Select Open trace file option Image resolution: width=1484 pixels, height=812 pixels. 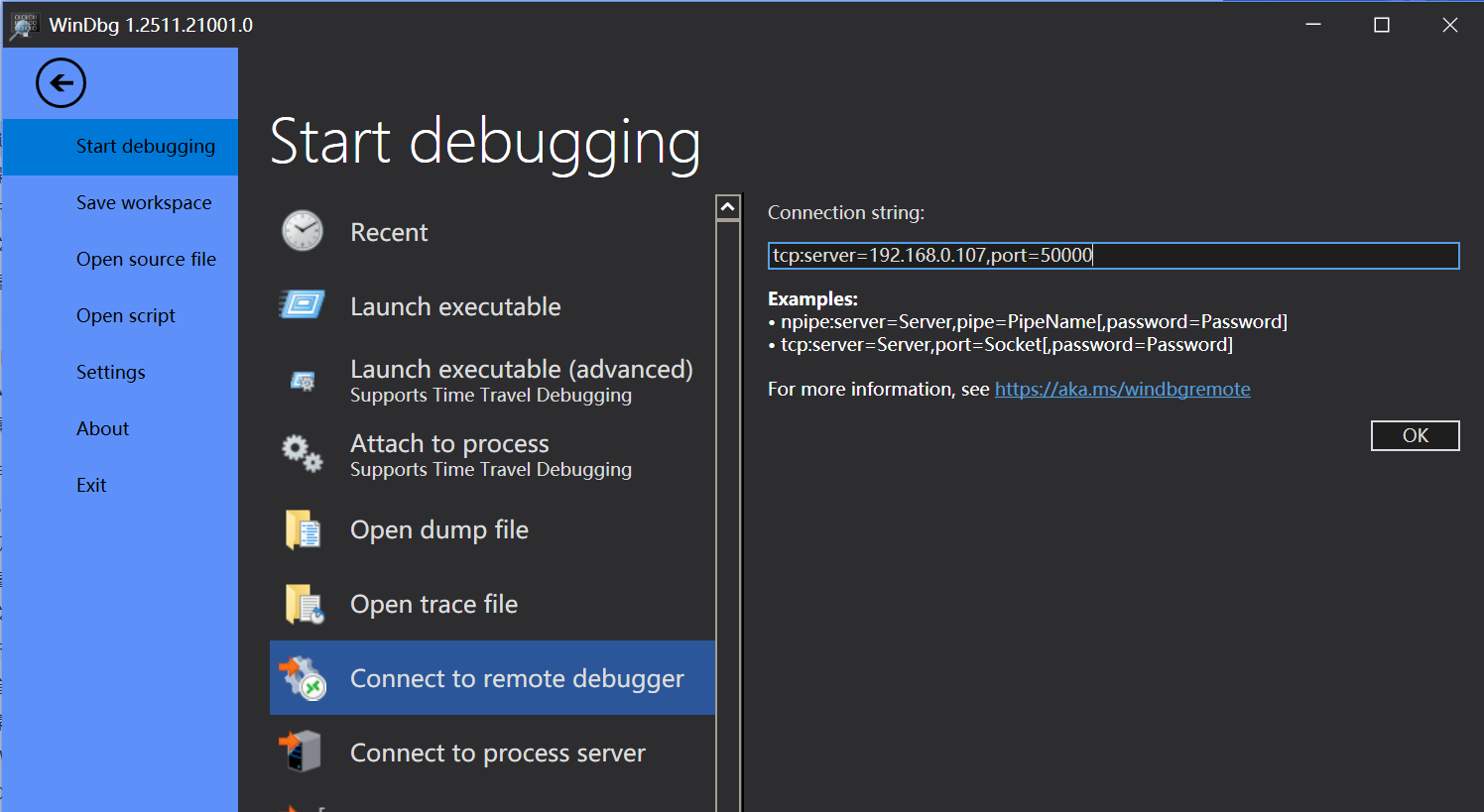tap(492, 604)
